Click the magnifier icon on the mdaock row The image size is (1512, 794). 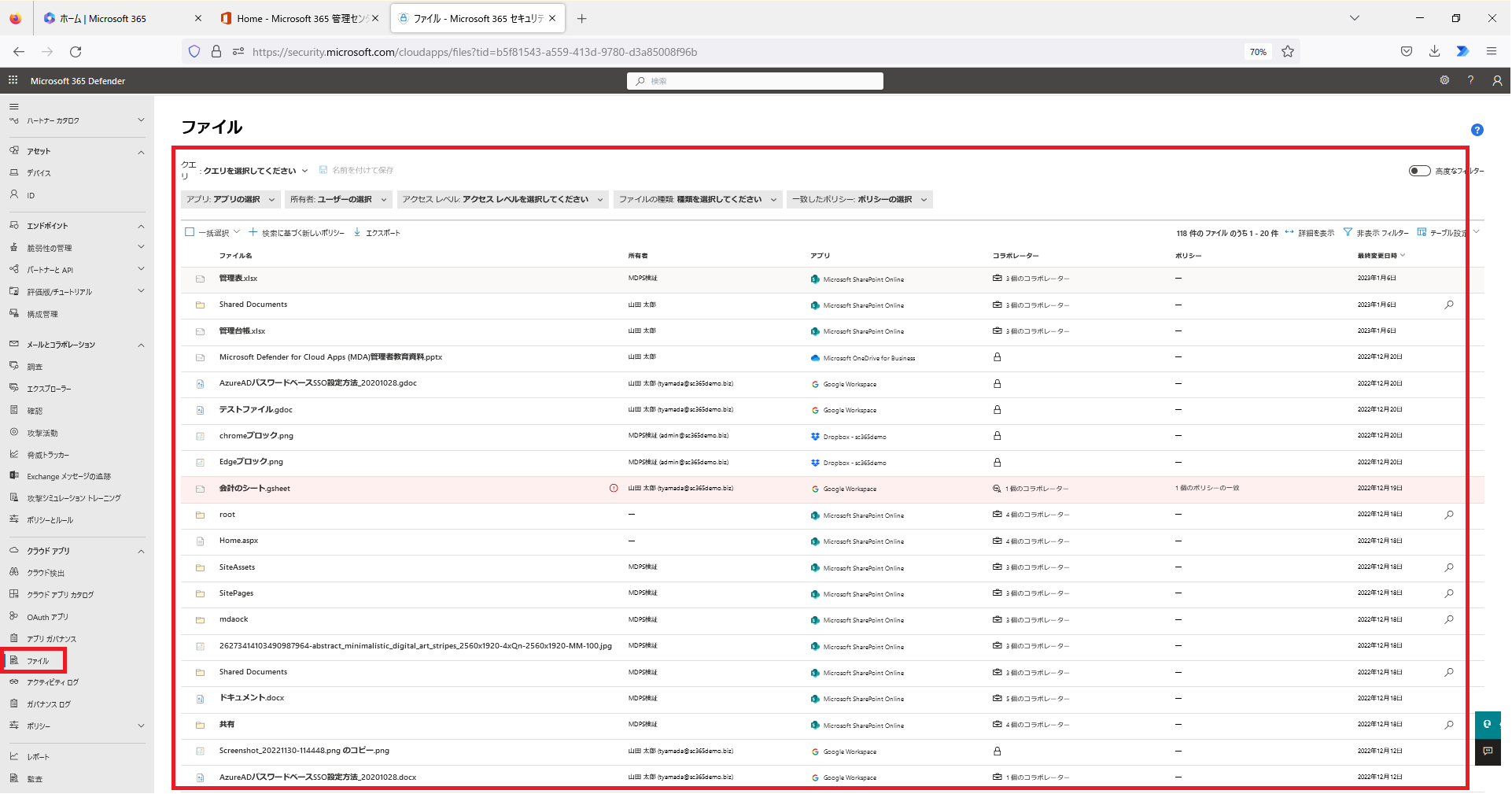click(x=1449, y=619)
